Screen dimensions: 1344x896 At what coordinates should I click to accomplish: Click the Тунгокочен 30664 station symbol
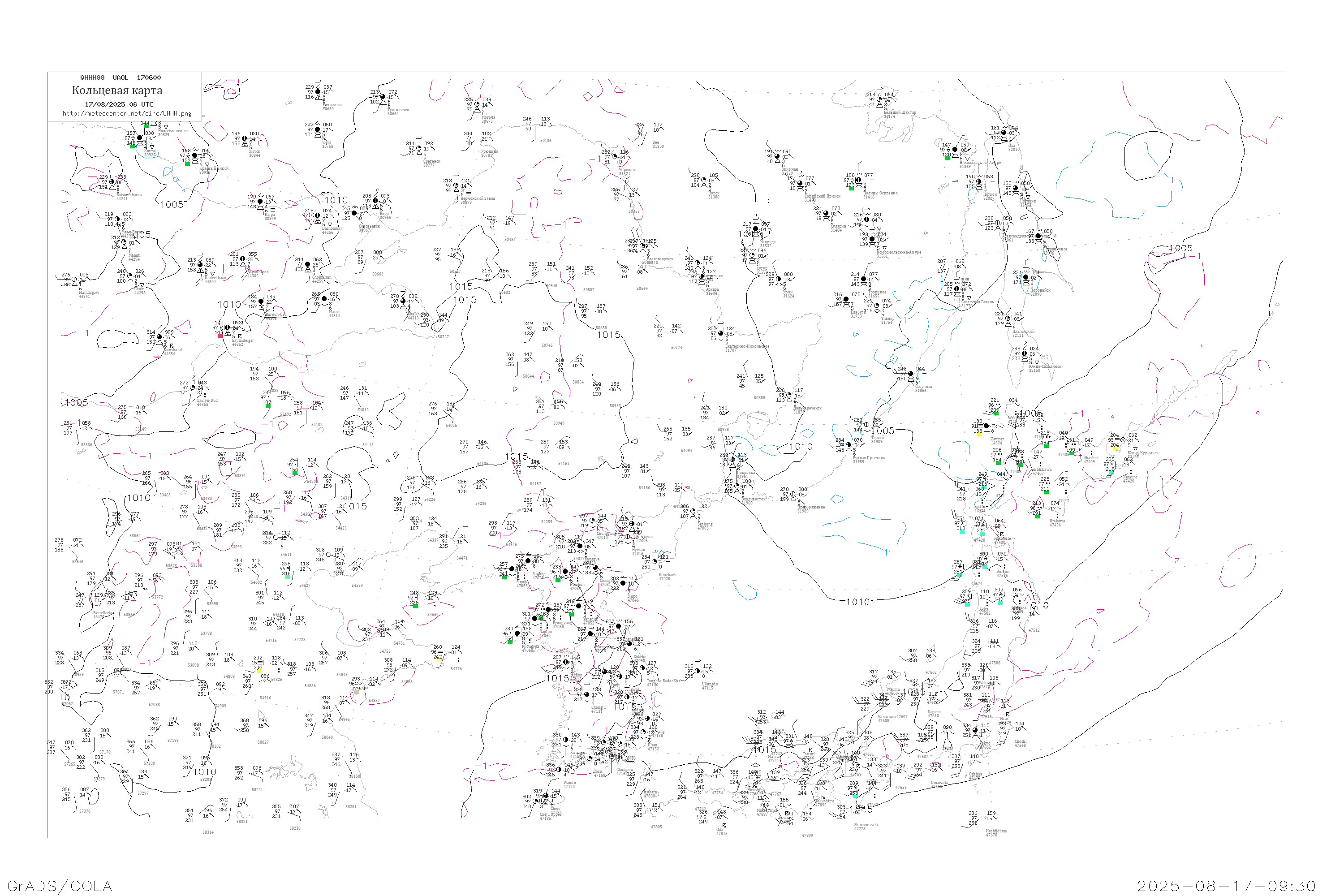pyautogui.click(x=383, y=97)
